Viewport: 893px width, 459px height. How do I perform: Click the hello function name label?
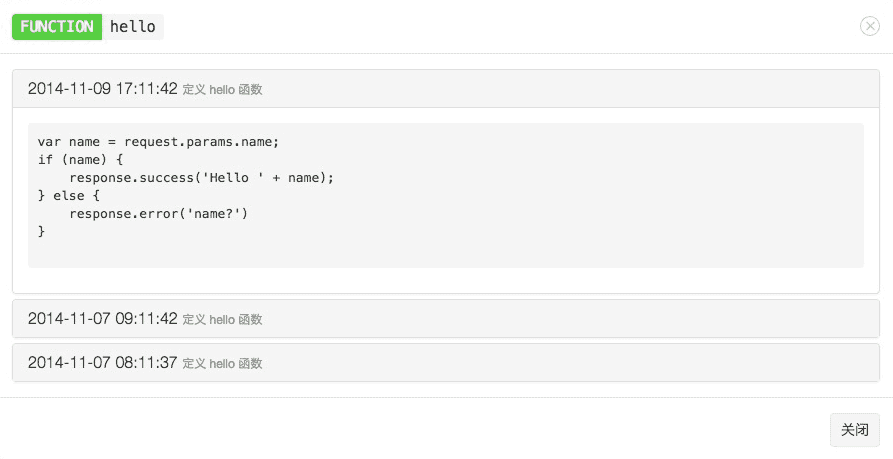point(133,27)
